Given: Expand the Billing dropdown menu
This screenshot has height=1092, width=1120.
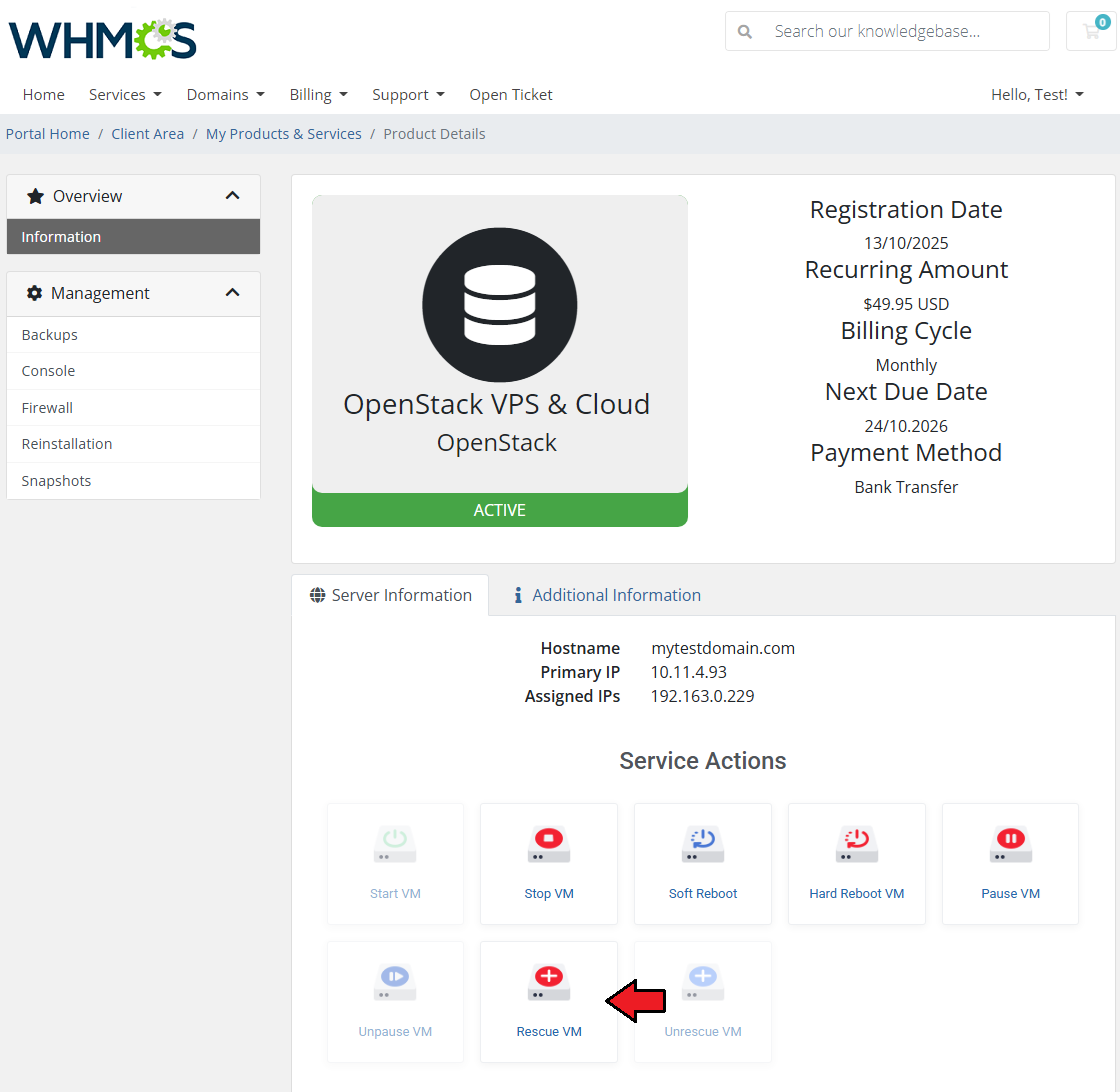Looking at the screenshot, I should tap(318, 95).
